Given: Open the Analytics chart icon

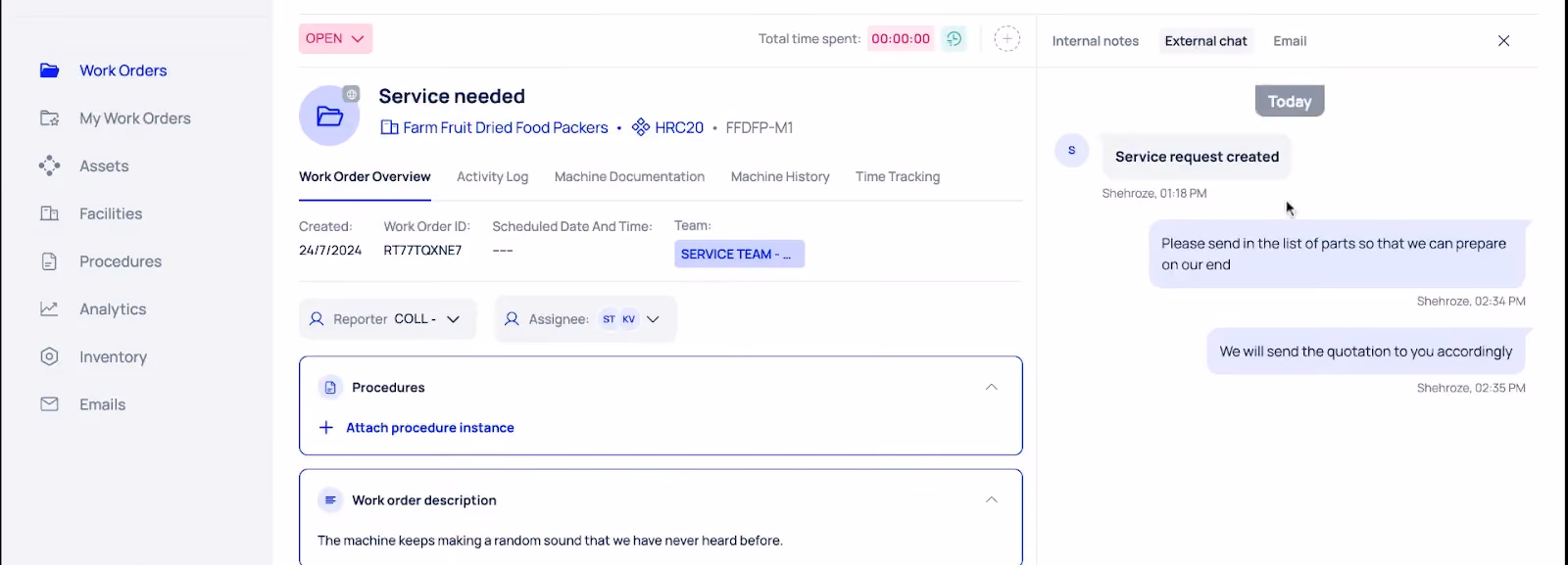Looking at the screenshot, I should click(x=50, y=308).
